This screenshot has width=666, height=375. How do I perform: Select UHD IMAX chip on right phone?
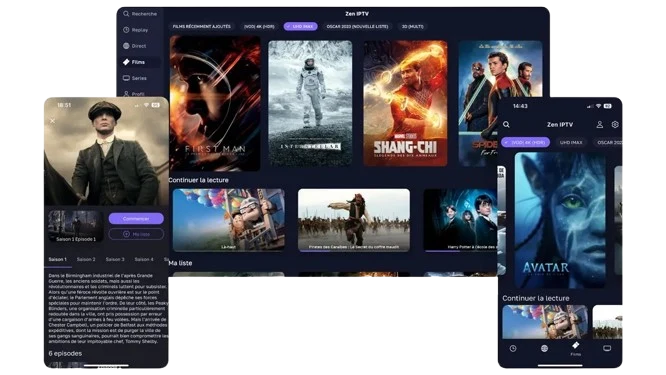571,142
